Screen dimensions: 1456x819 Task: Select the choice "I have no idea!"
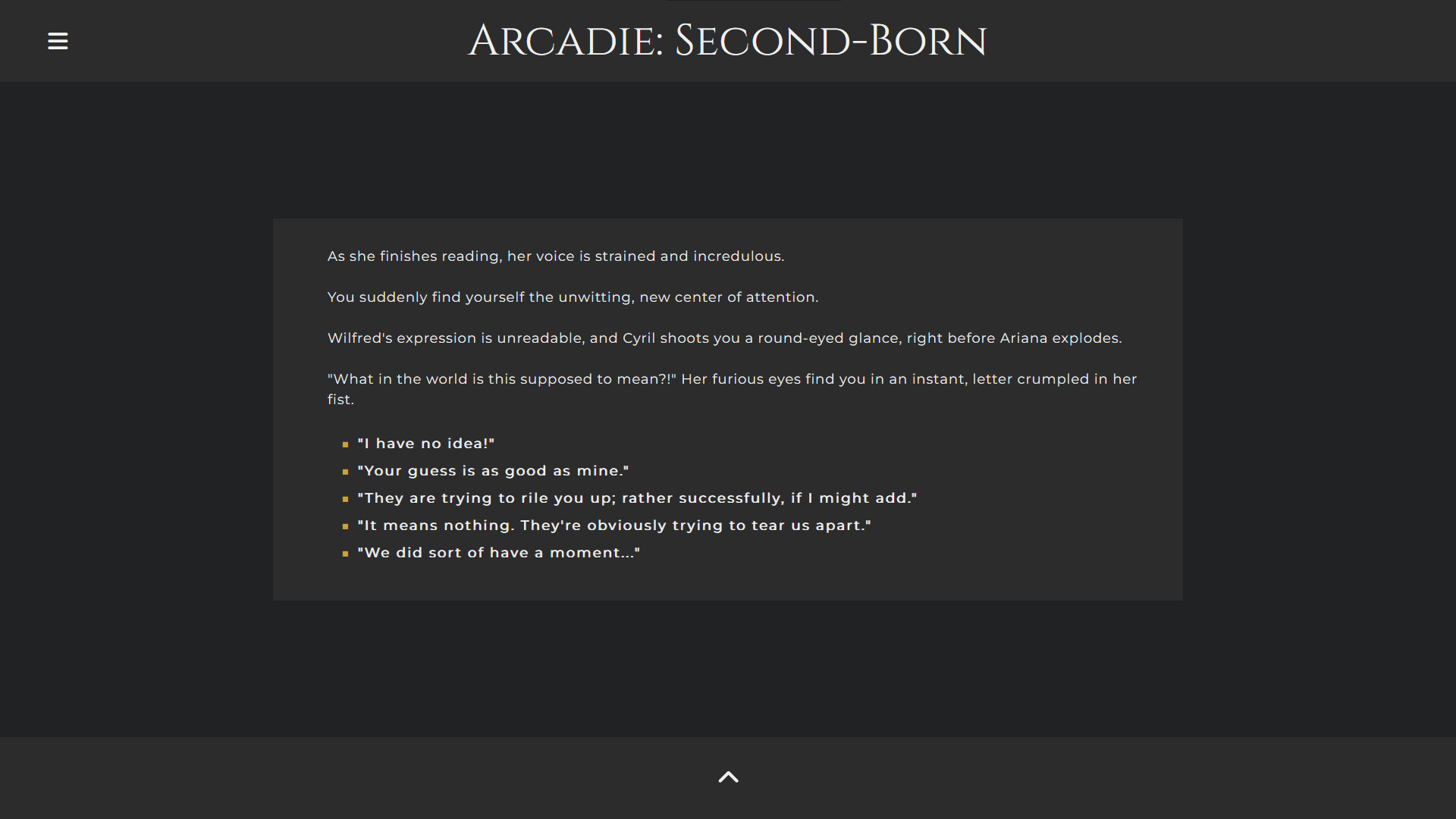point(425,444)
